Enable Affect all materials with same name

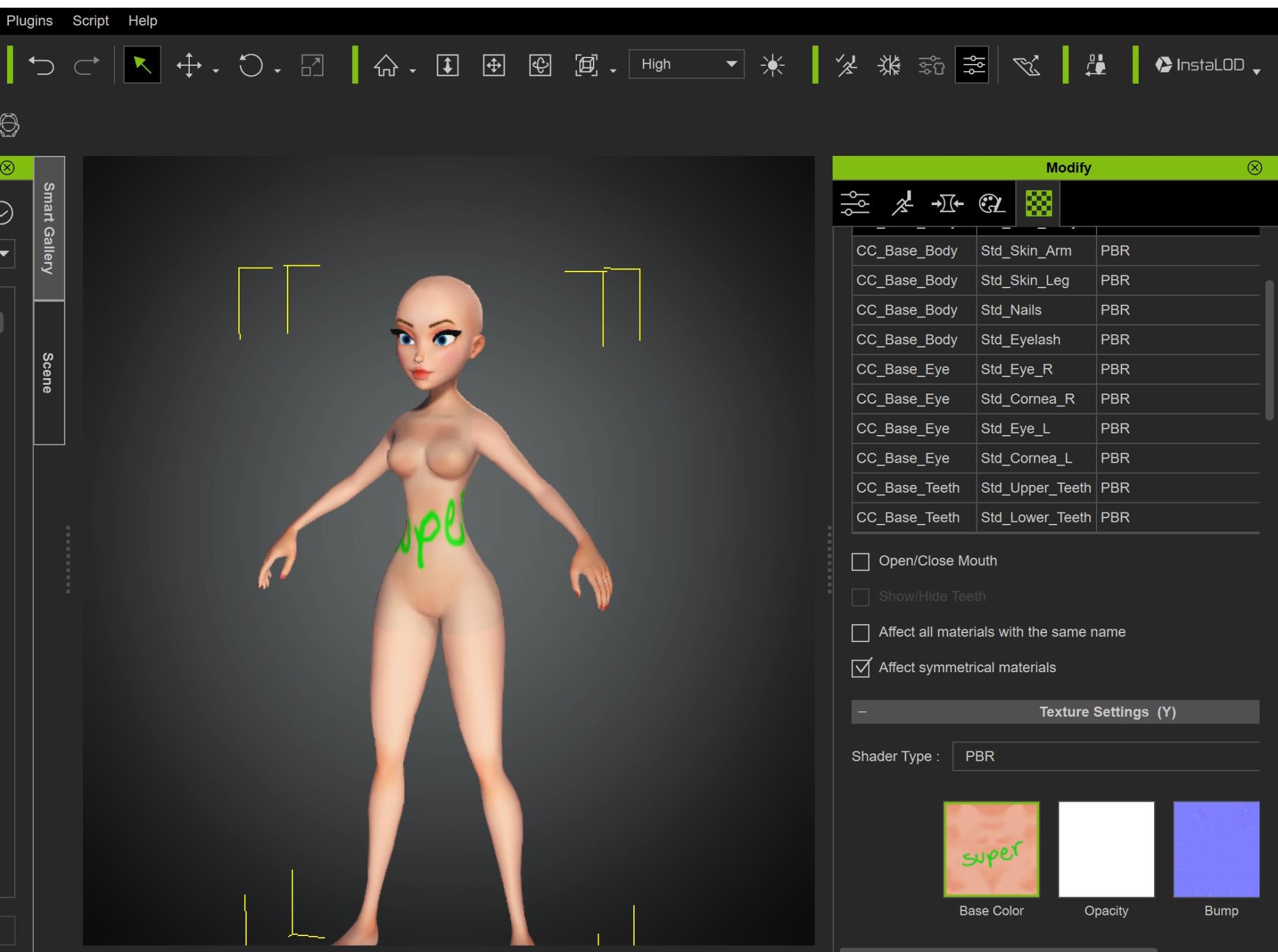pyautogui.click(x=861, y=633)
